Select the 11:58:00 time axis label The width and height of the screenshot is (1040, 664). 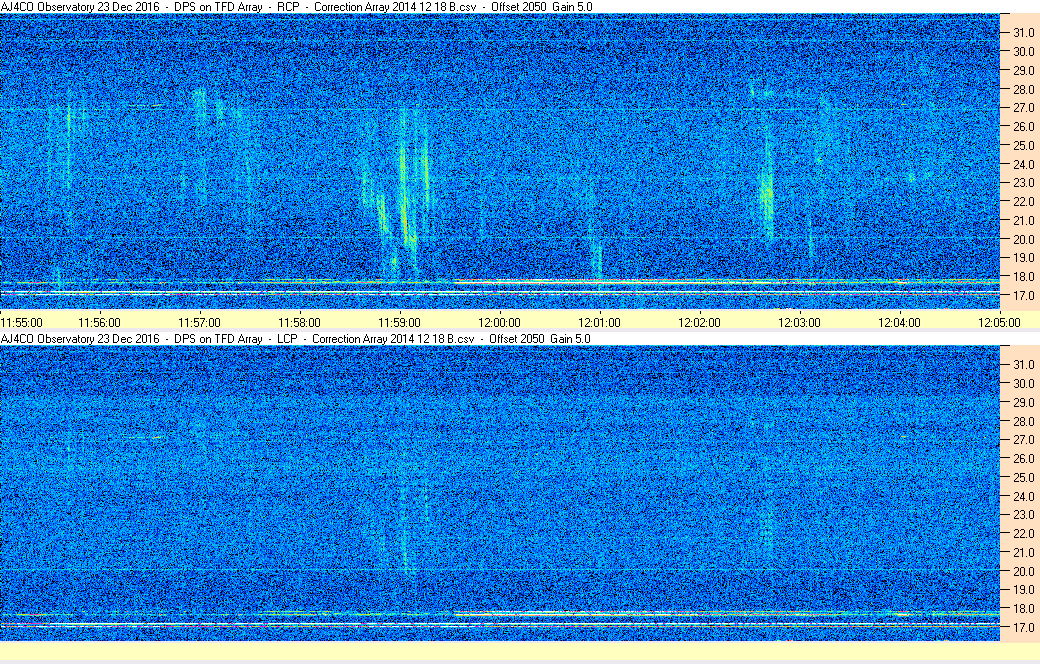299,323
